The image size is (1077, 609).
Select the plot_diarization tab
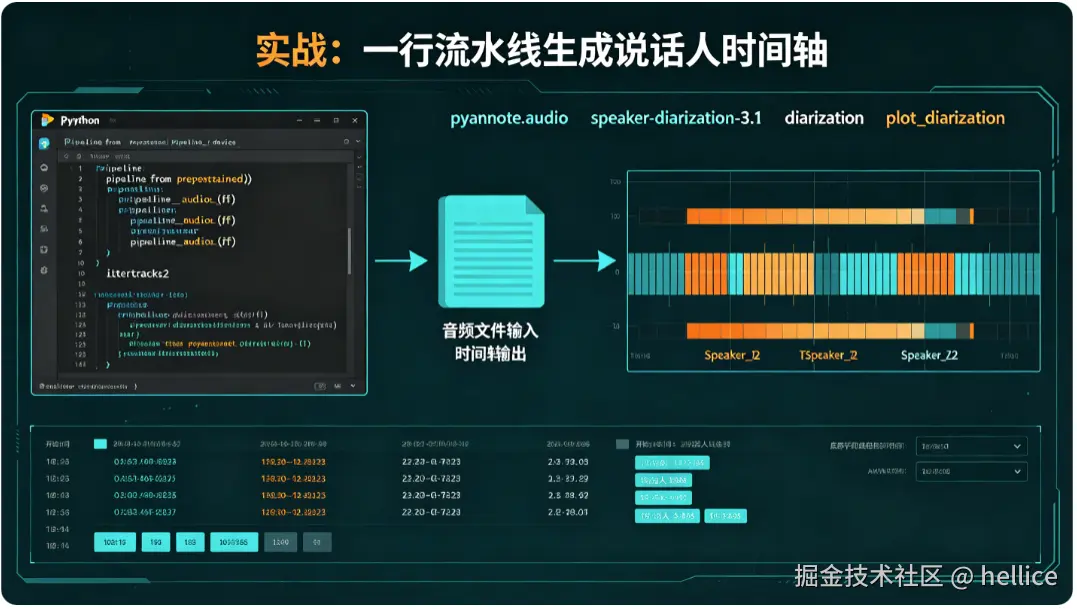pos(945,118)
